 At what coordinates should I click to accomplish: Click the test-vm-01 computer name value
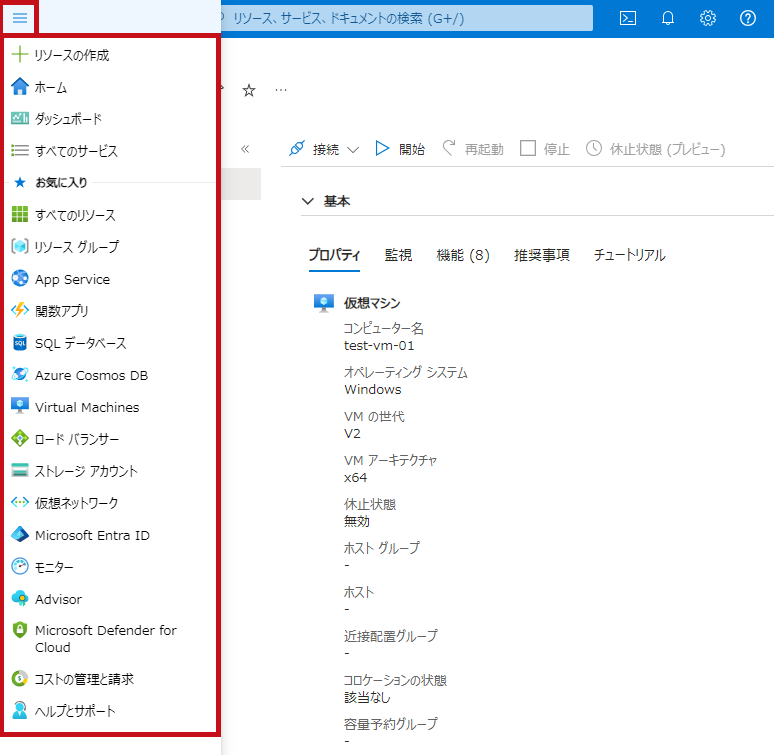pos(379,345)
